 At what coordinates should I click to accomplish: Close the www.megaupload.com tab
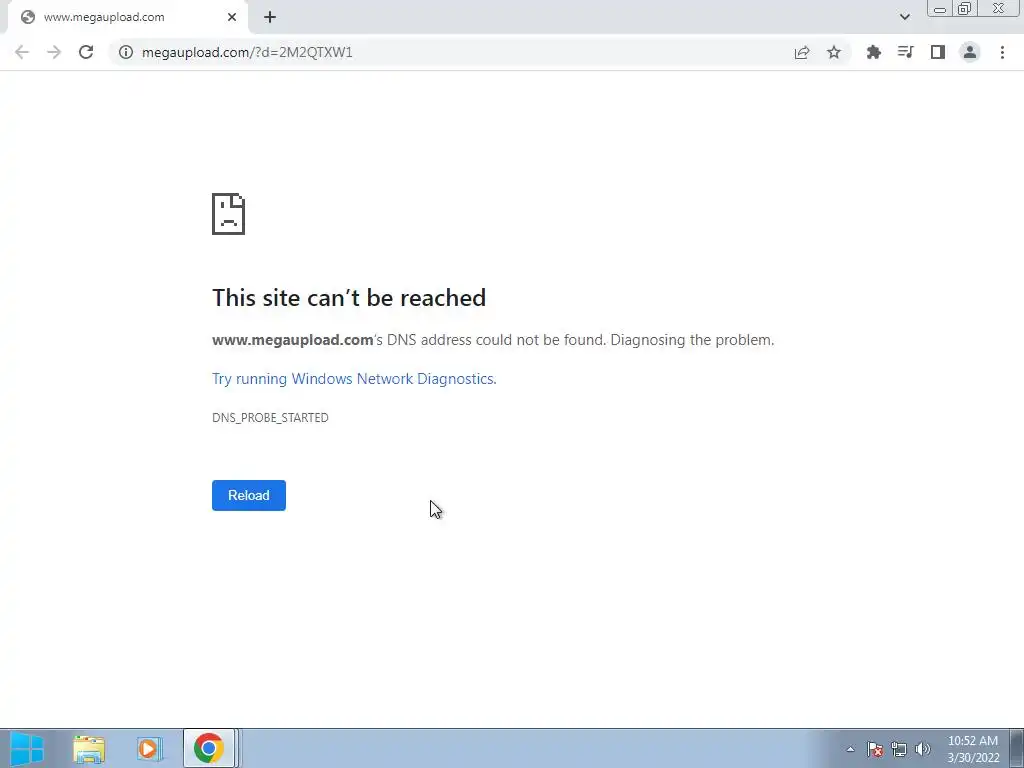pos(232,17)
